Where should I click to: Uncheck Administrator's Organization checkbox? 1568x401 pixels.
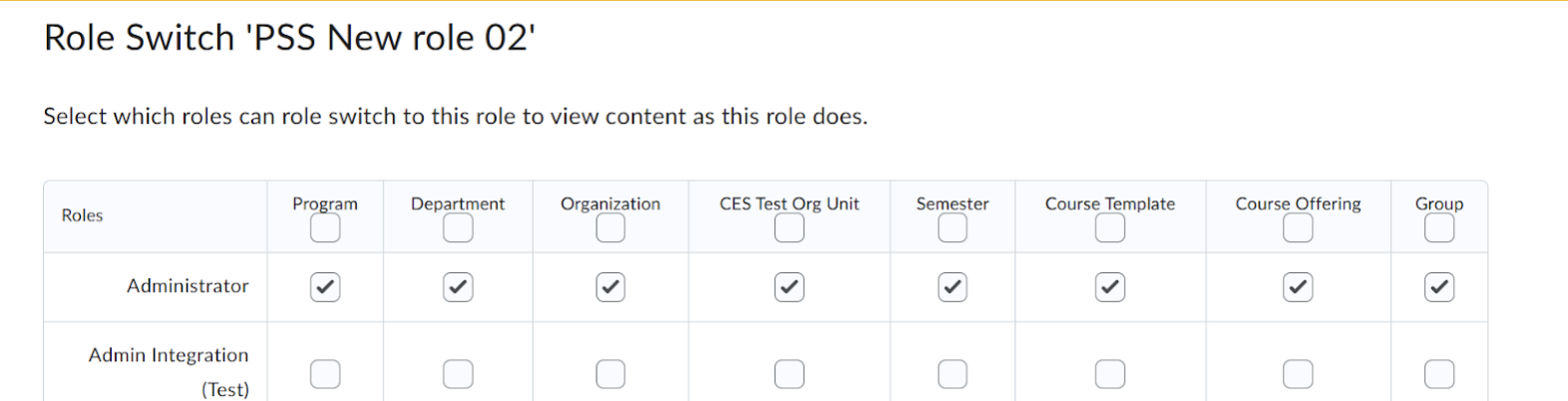tap(610, 287)
